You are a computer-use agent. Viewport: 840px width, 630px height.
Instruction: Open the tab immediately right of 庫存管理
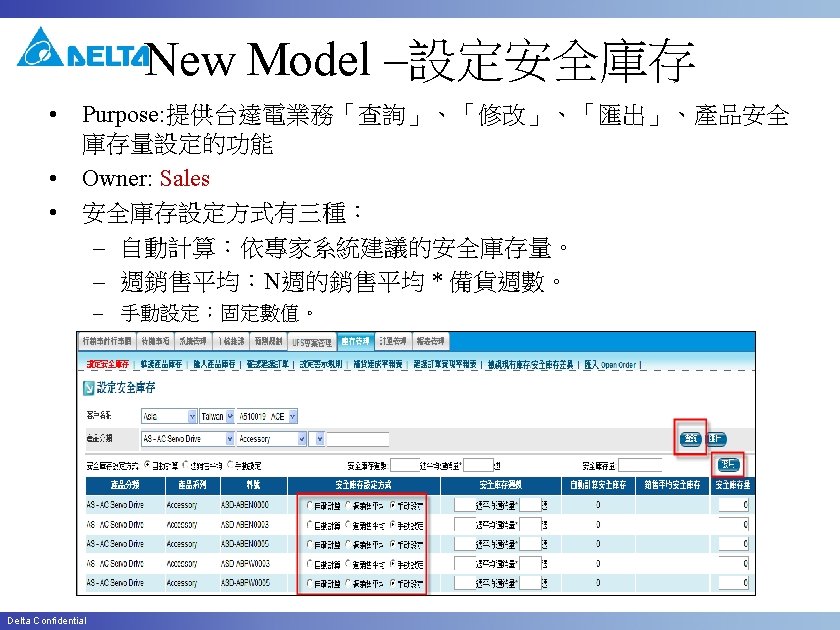point(393,341)
